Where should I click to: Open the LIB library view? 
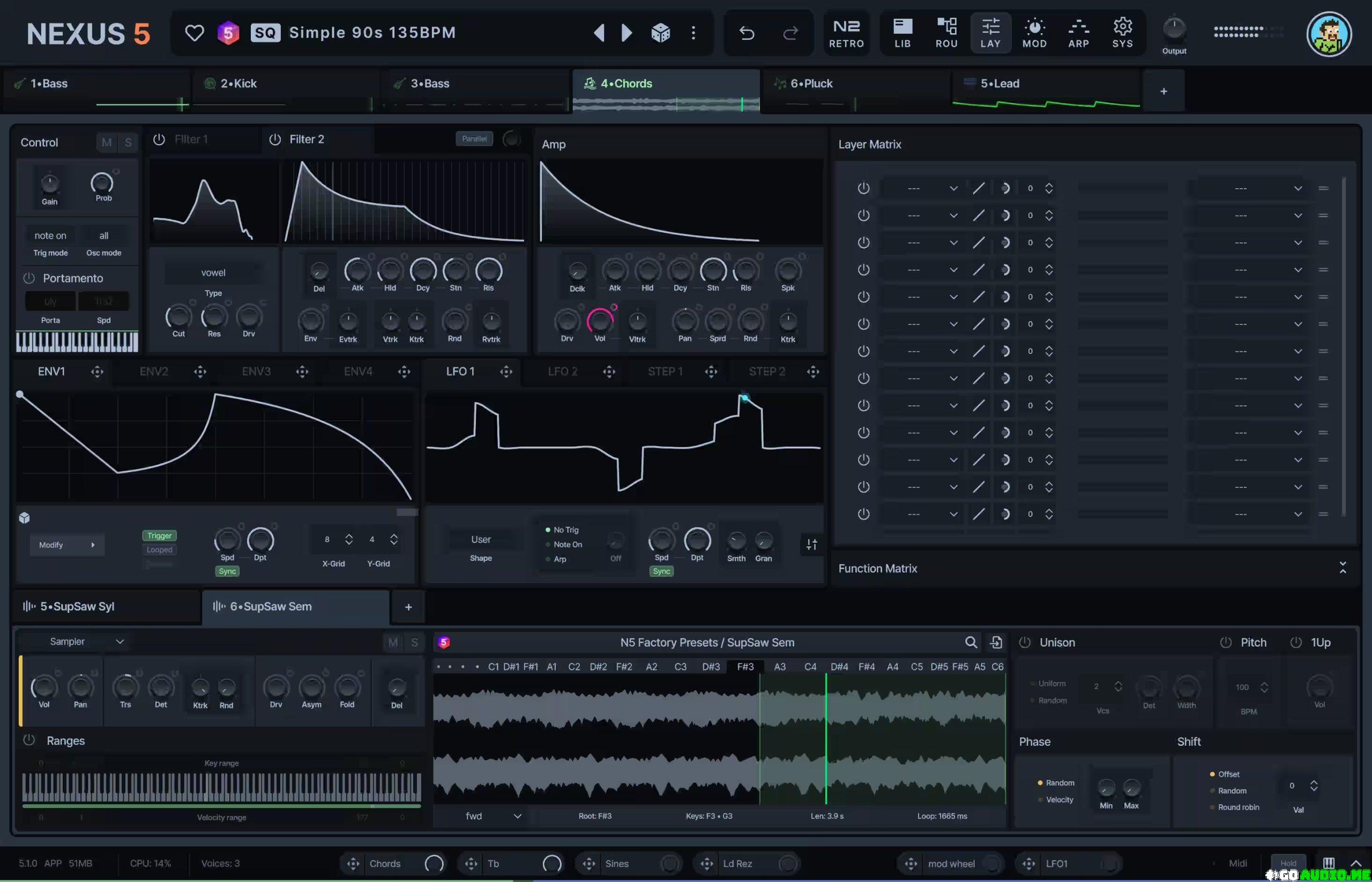point(903,33)
